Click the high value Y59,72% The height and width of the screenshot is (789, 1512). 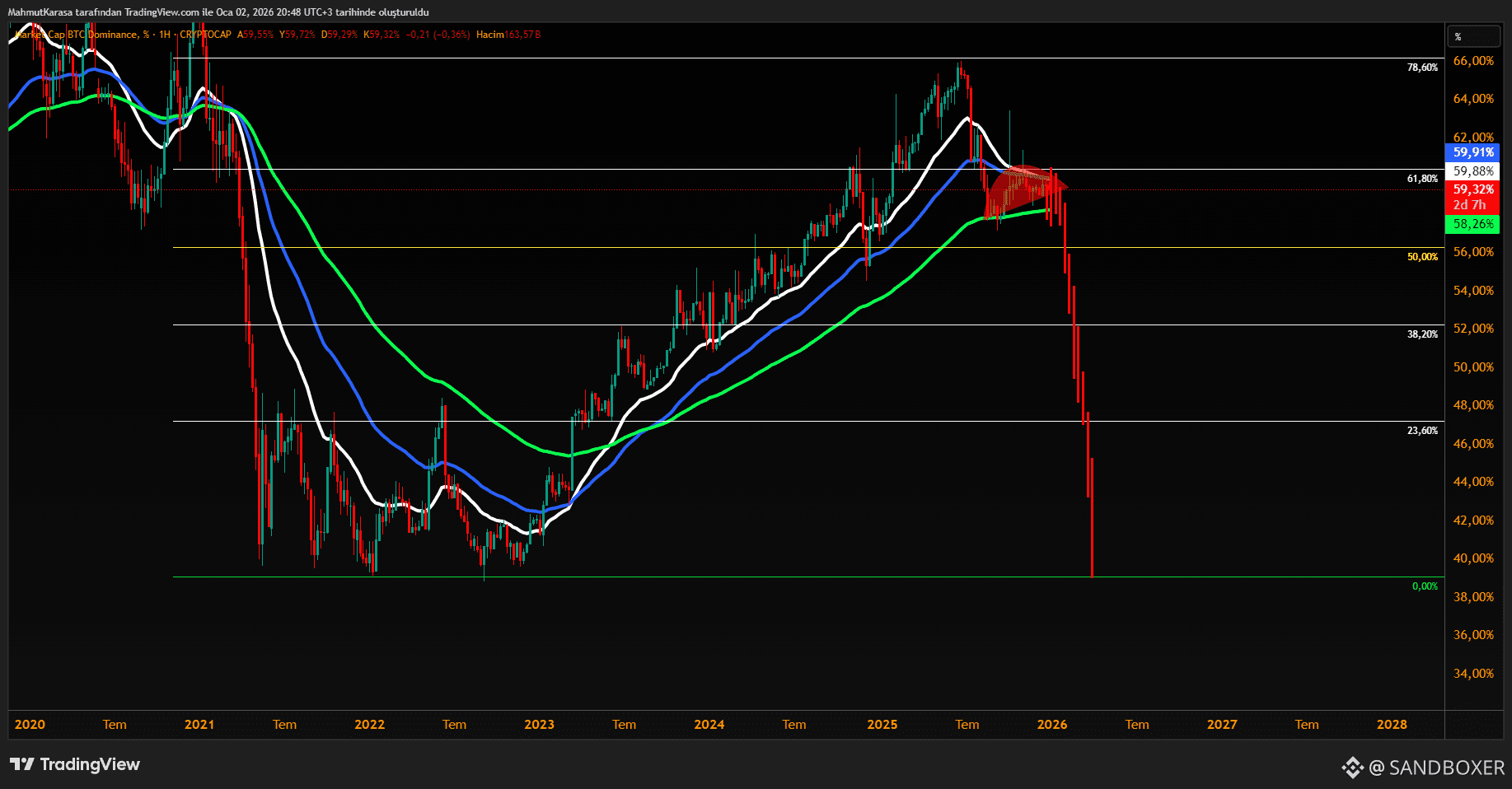coord(297,35)
